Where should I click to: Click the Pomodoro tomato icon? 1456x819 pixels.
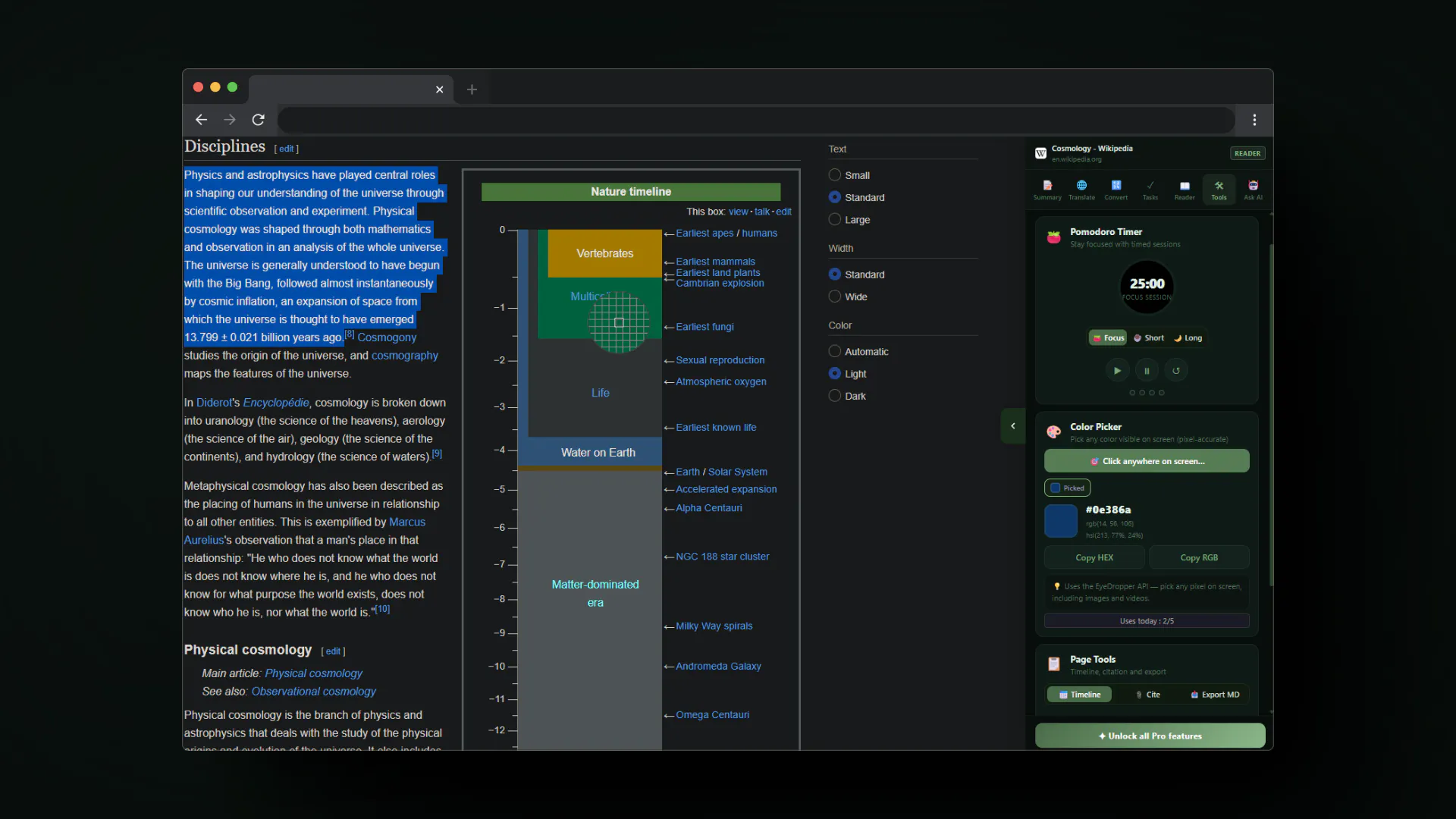point(1053,237)
